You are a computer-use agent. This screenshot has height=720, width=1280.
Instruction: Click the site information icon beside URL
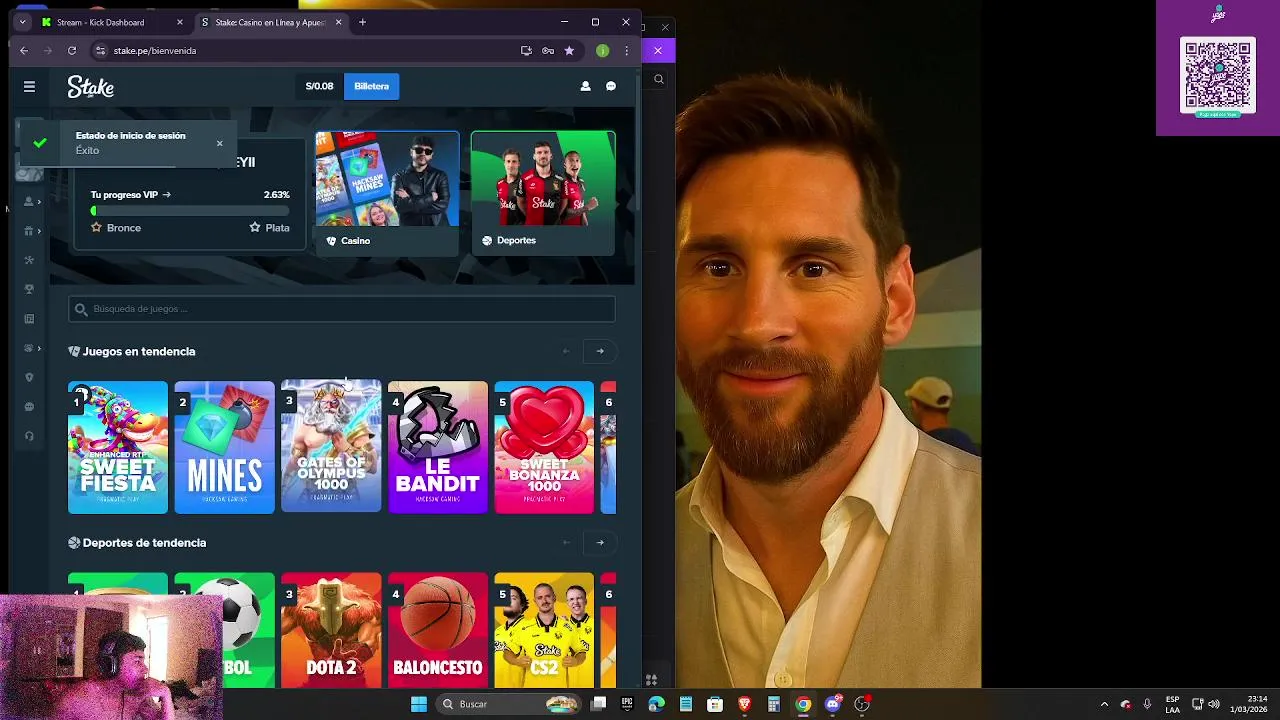point(100,50)
